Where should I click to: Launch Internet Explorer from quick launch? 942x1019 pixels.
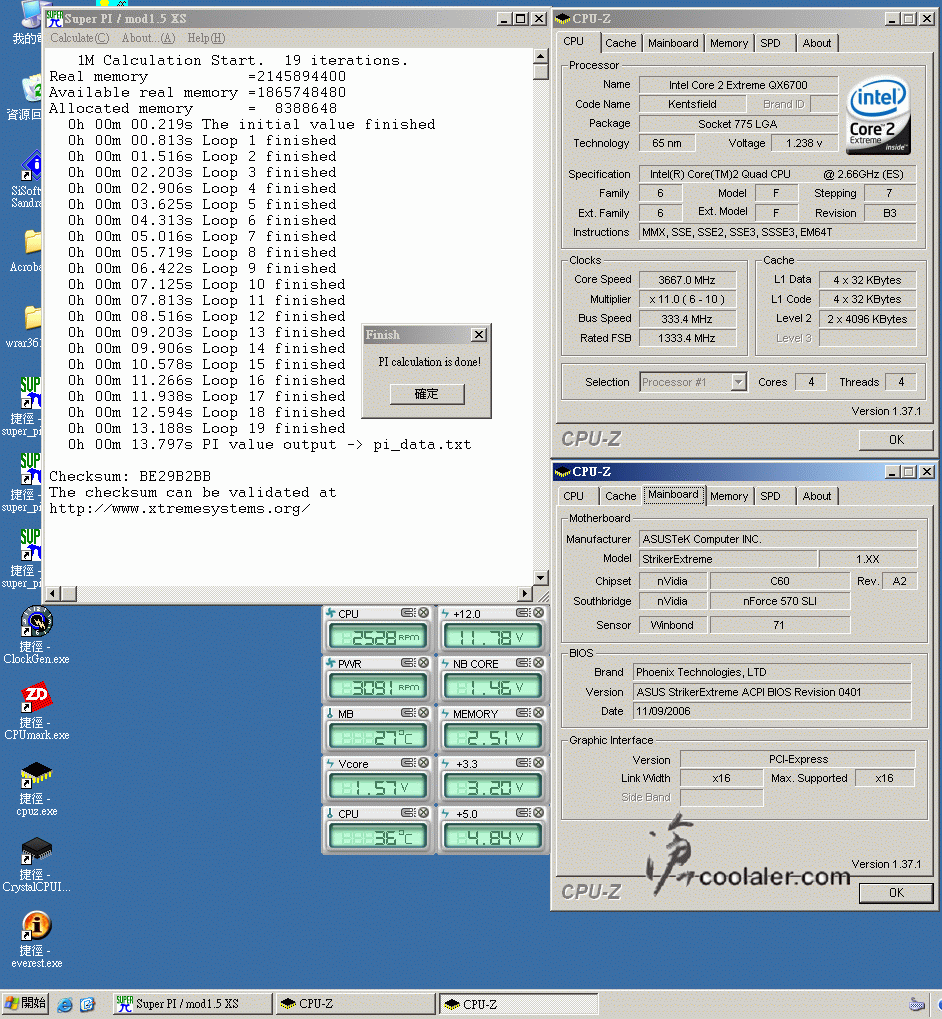point(65,1005)
